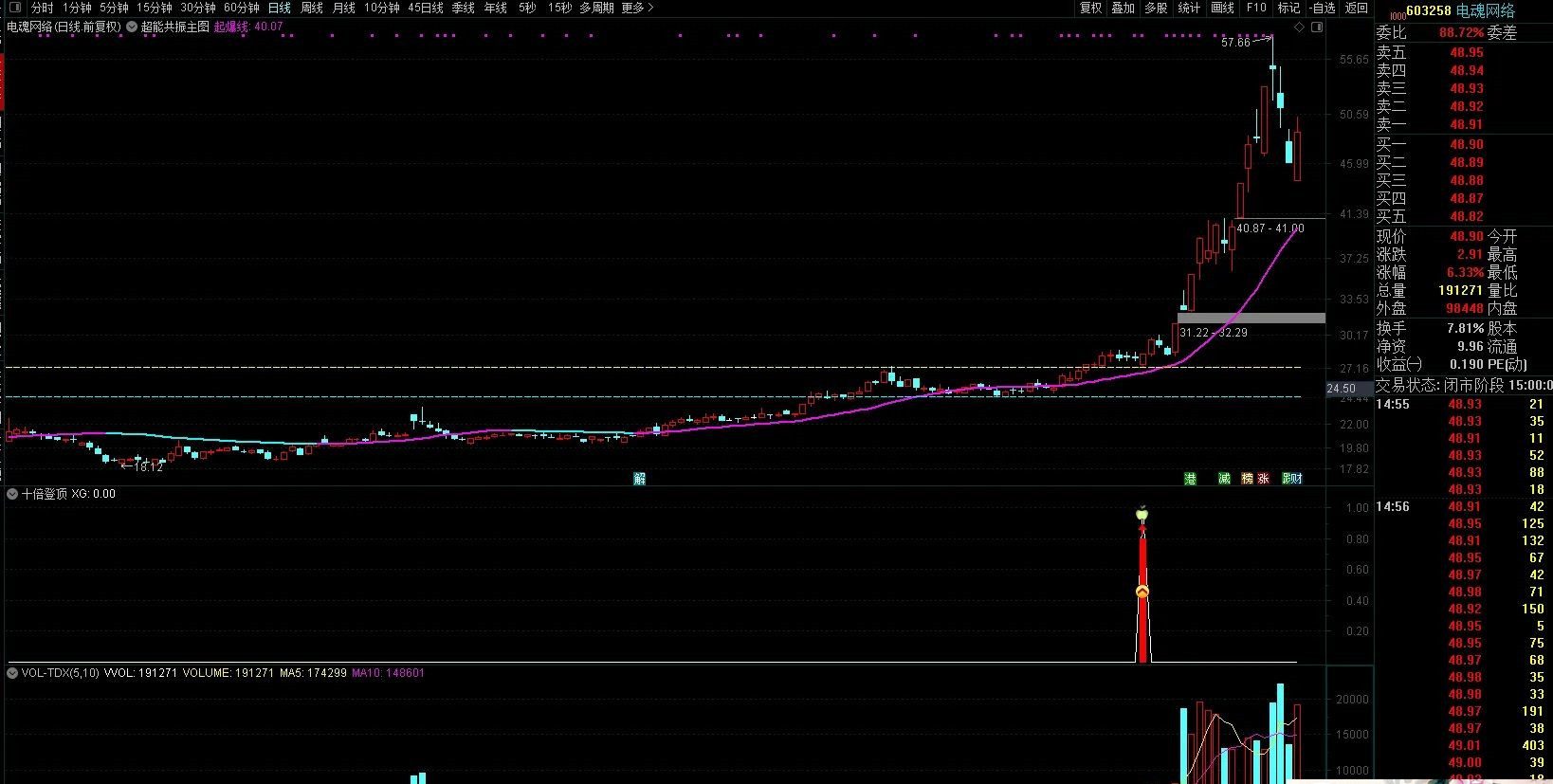Screen dimensions: 1553x784
Task: Expand 更多 time period options
Action: pos(637,8)
